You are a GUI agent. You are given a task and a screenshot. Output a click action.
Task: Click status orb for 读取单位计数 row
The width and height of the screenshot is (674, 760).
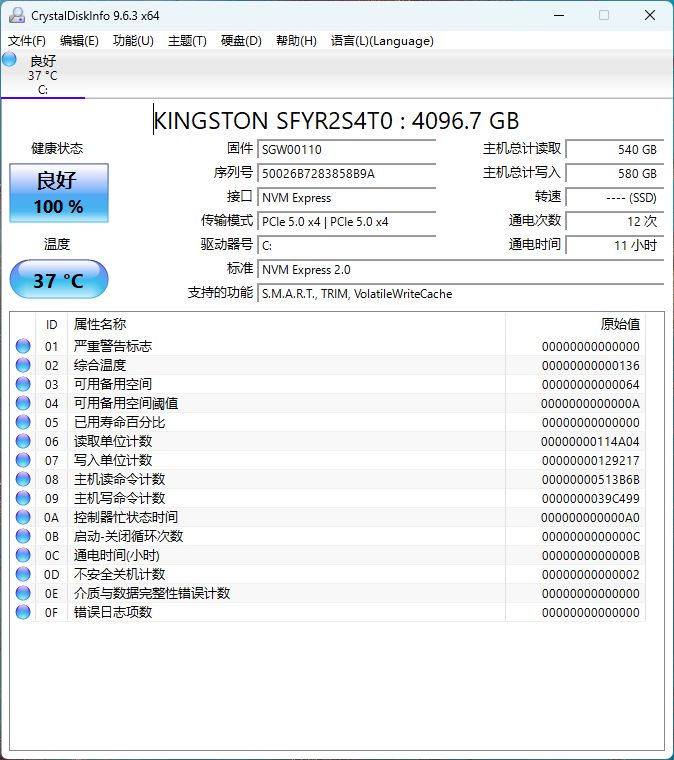coord(23,441)
